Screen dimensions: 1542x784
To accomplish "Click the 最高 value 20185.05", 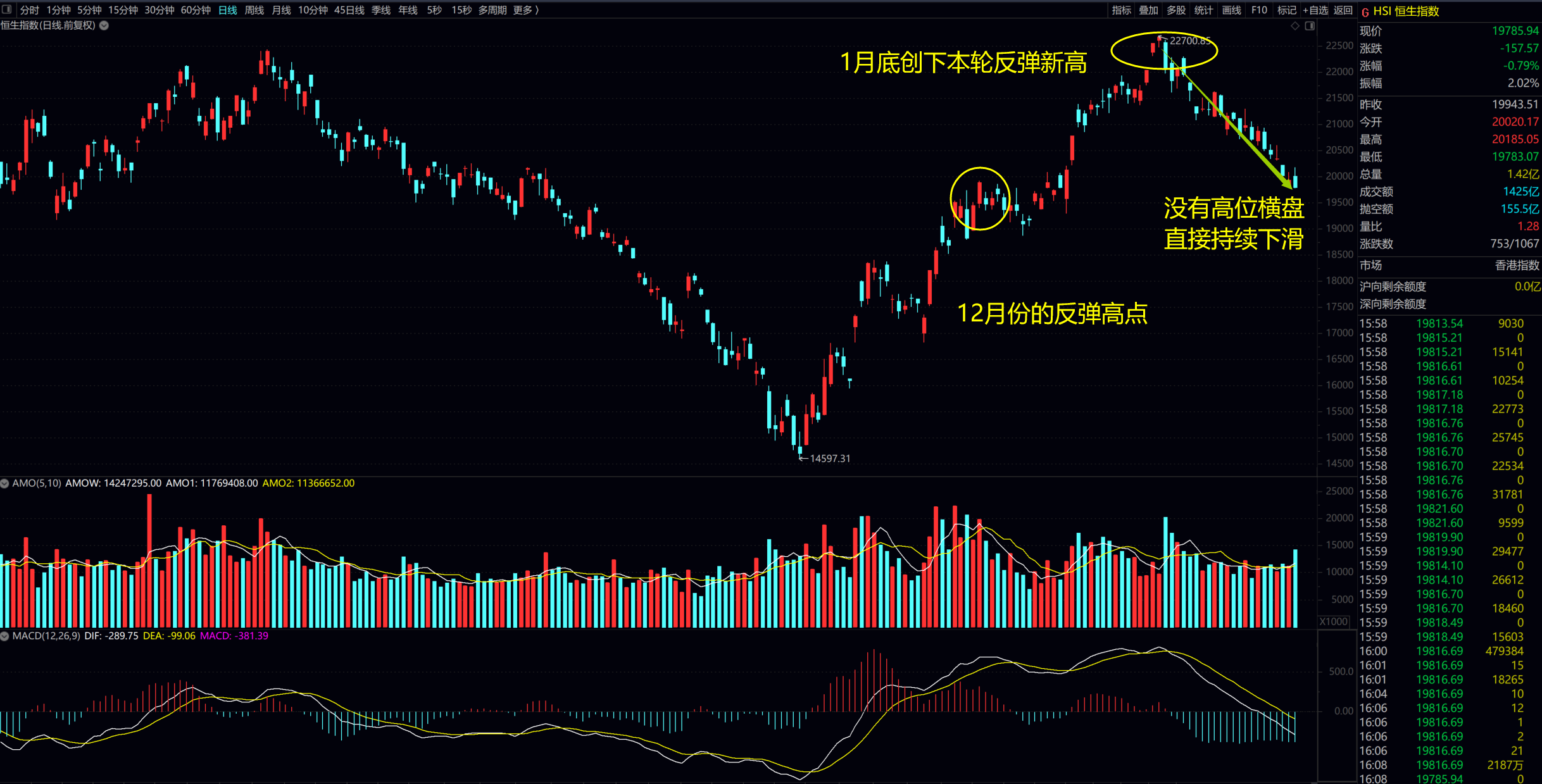I will 1515,139.
